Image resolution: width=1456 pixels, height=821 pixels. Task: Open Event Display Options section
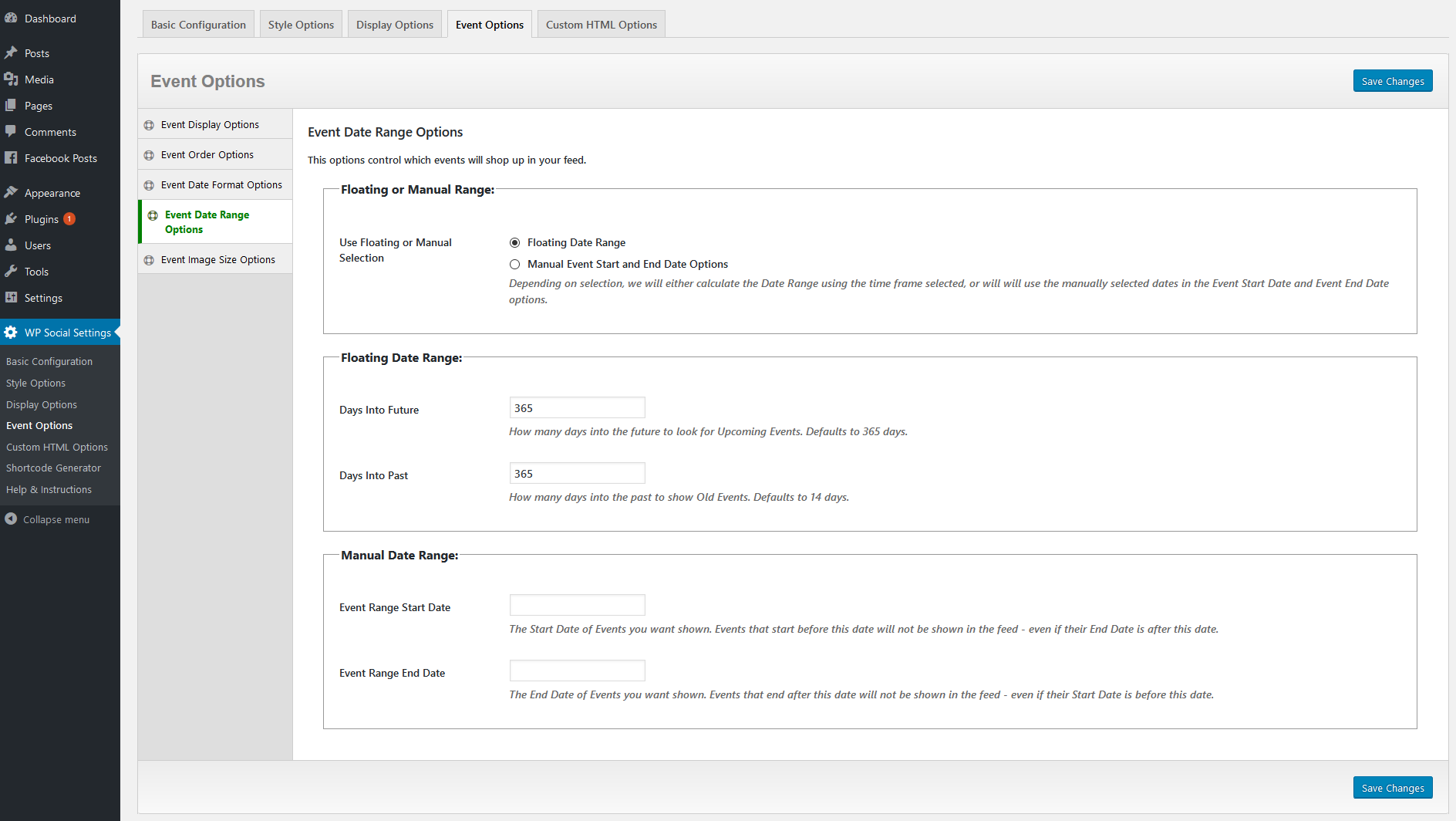(210, 125)
